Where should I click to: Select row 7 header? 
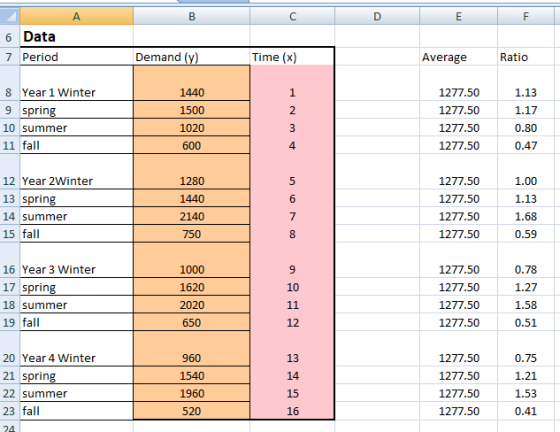[10, 56]
